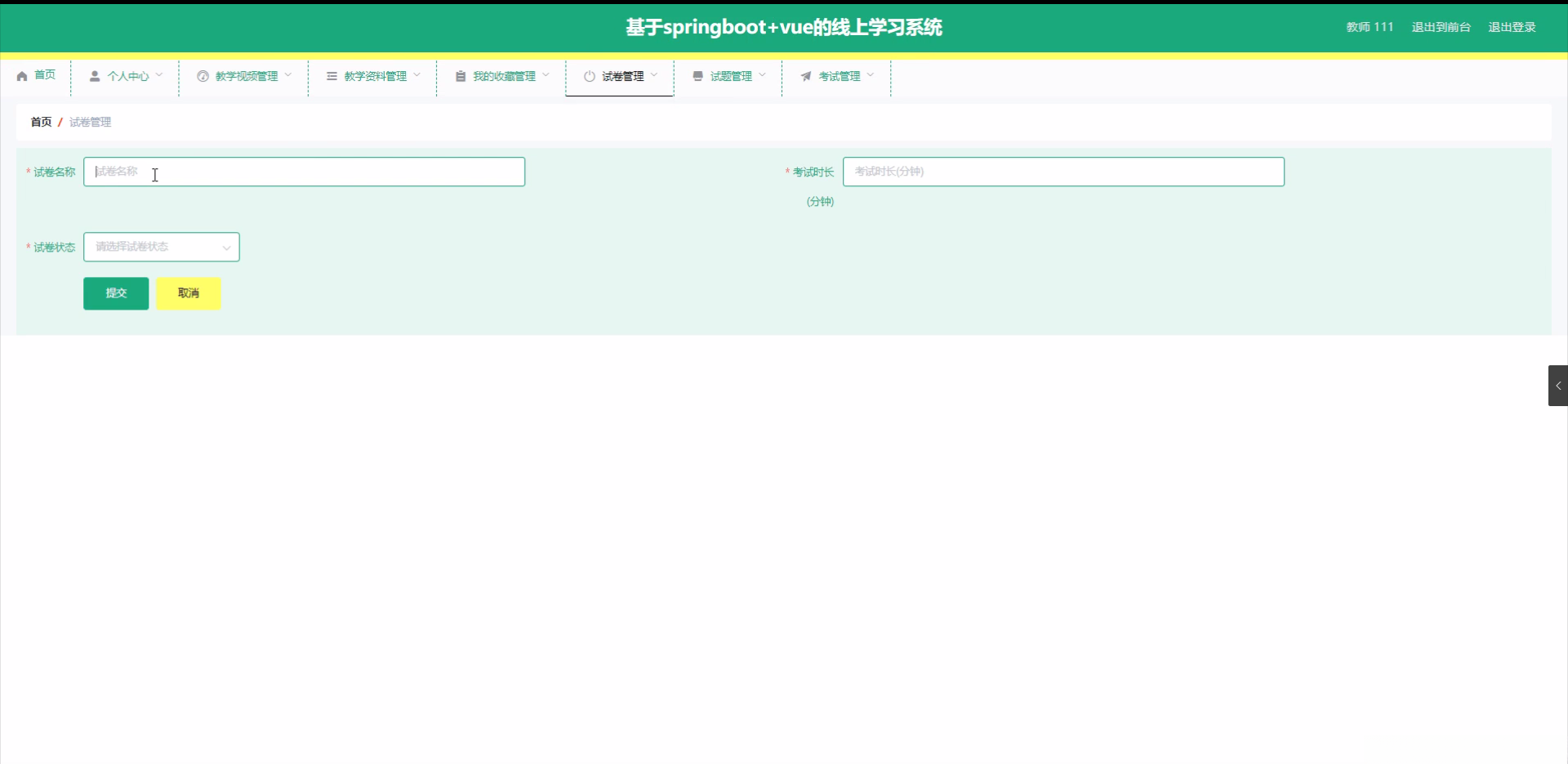Focus the 考试时长(分钟) input field

click(x=1063, y=172)
